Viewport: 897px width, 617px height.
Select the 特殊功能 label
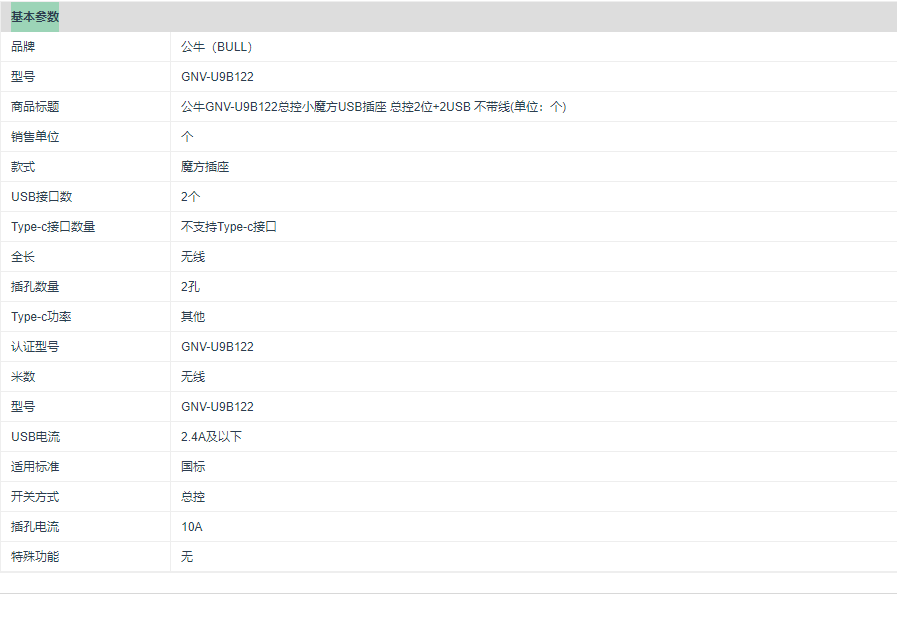(x=35, y=557)
